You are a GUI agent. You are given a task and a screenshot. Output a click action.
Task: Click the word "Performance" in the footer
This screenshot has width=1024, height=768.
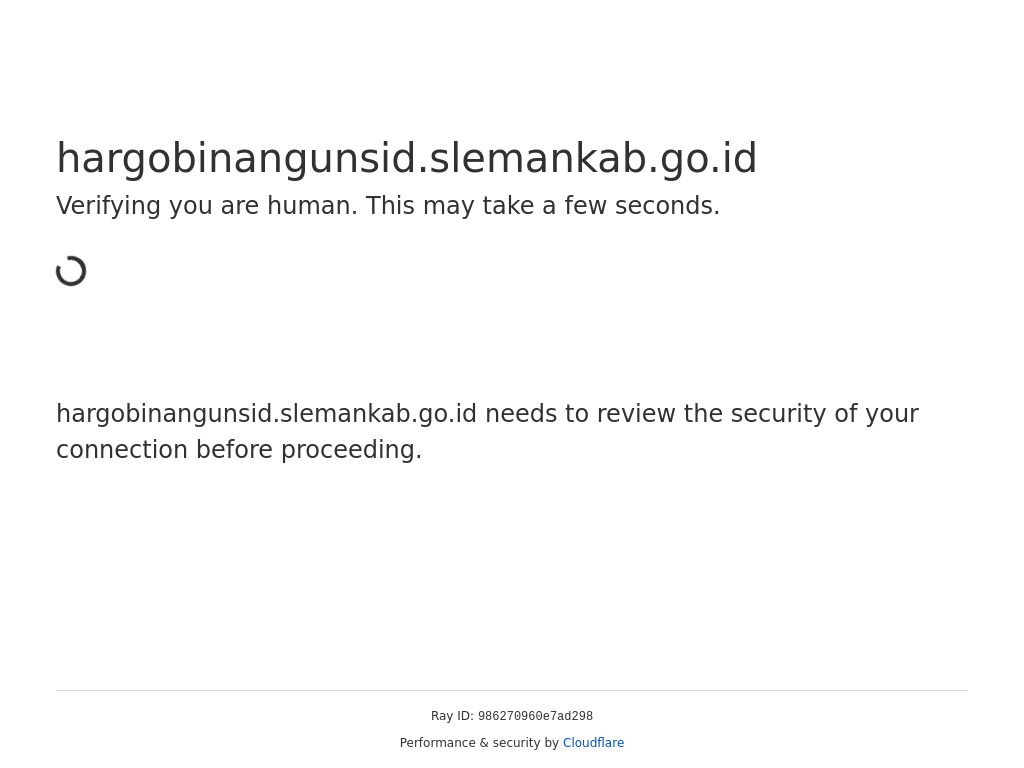pos(437,743)
